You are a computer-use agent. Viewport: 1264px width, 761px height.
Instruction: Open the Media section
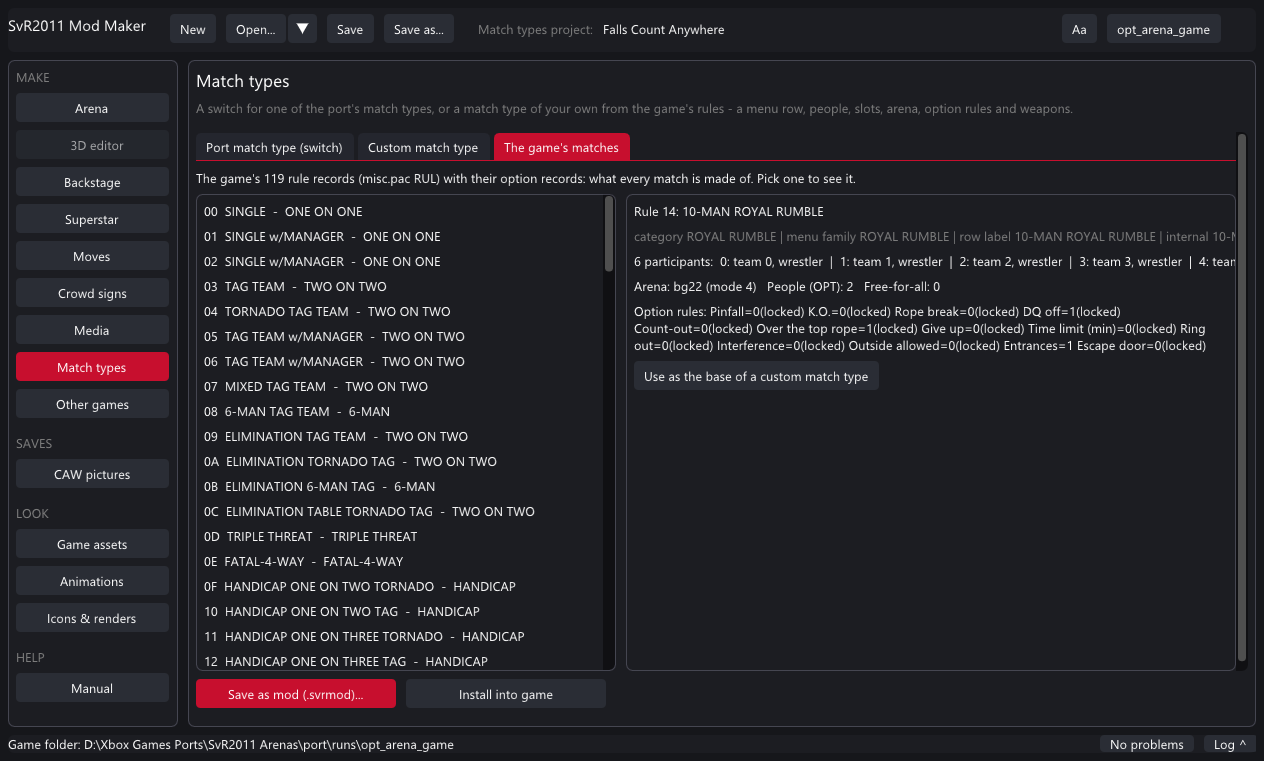(92, 330)
